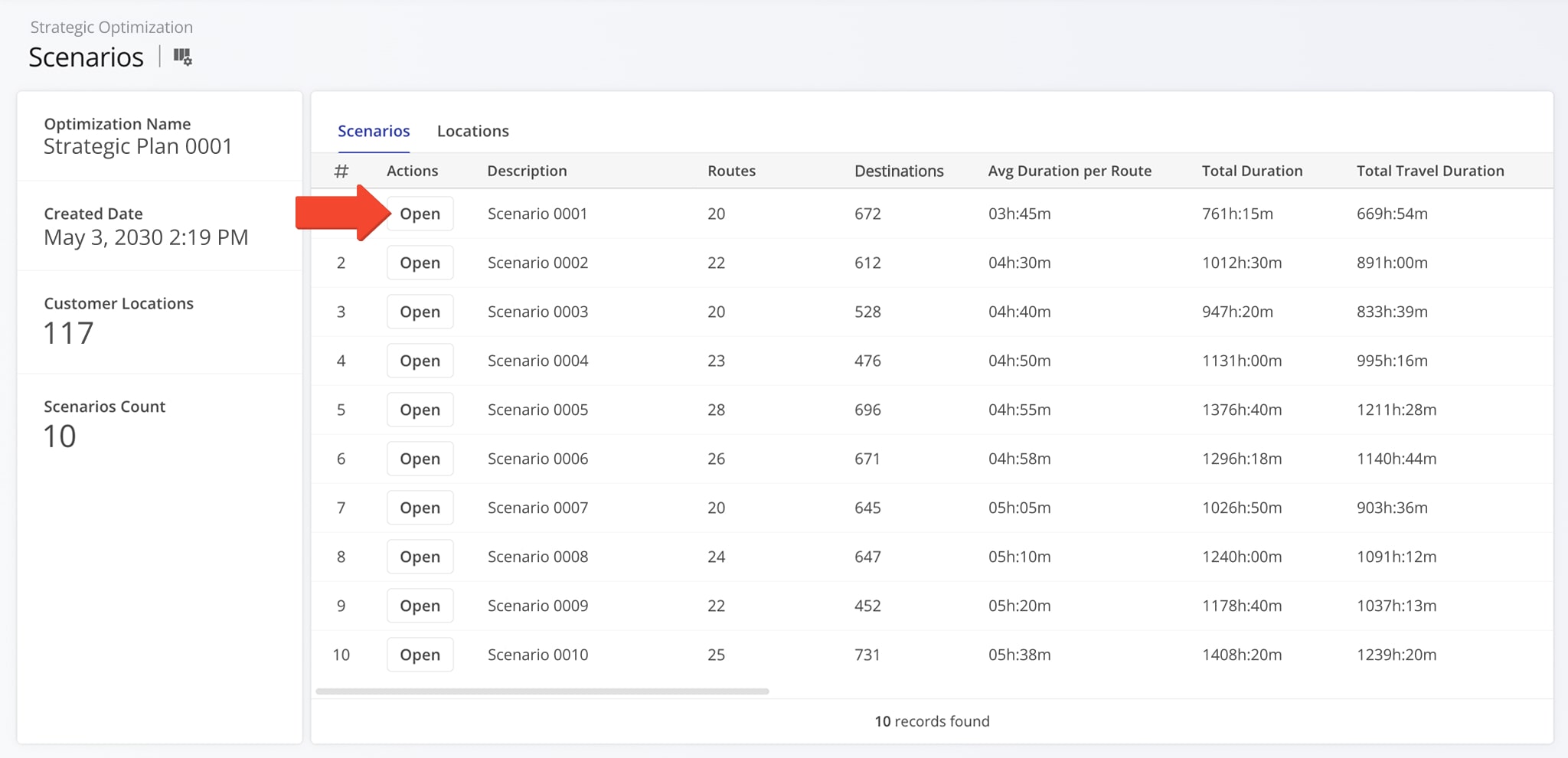Sort by the Total Duration column header
Image resolution: width=1568 pixels, height=758 pixels.
[x=1252, y=171]
